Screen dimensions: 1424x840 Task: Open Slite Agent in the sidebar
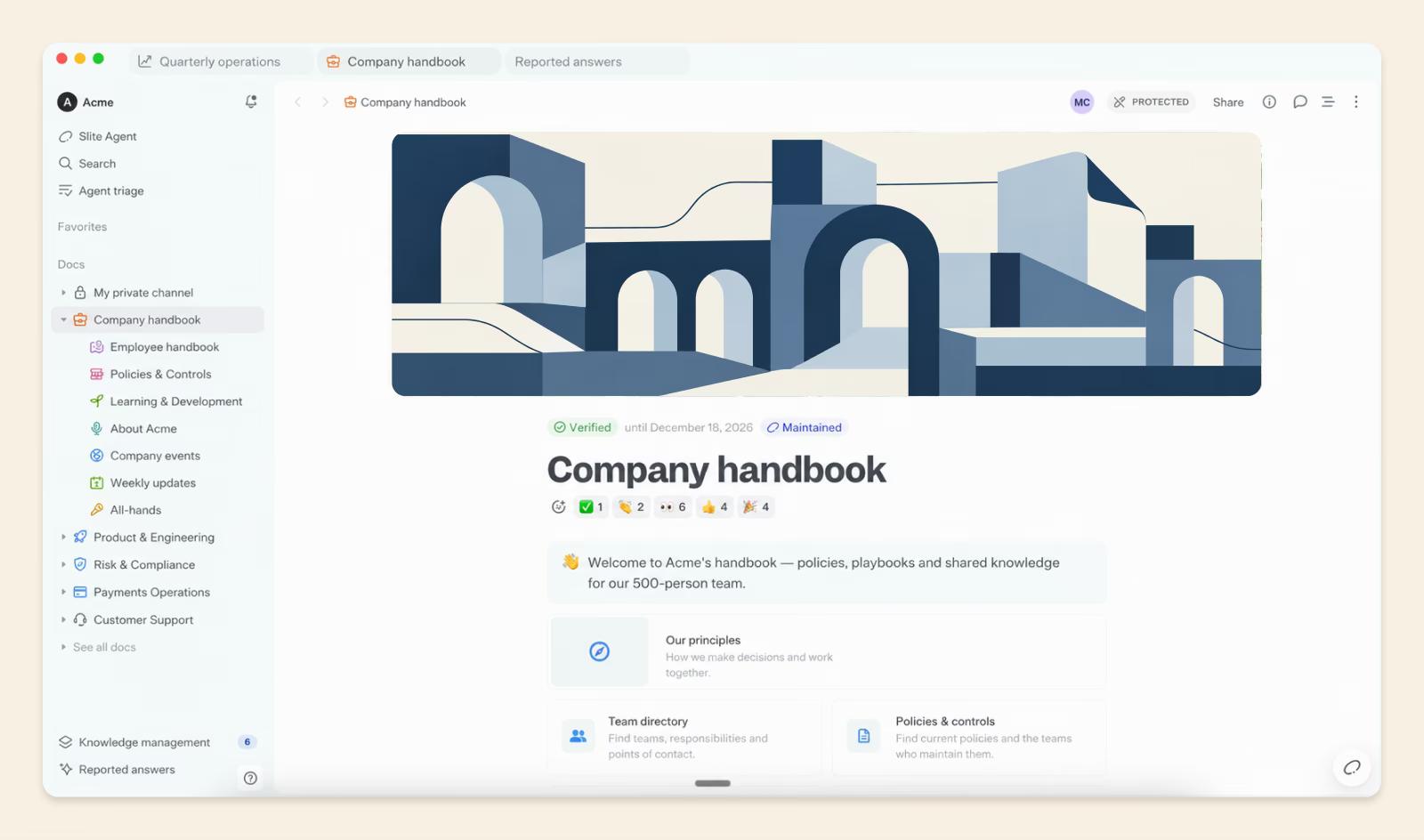pos(98,136)
